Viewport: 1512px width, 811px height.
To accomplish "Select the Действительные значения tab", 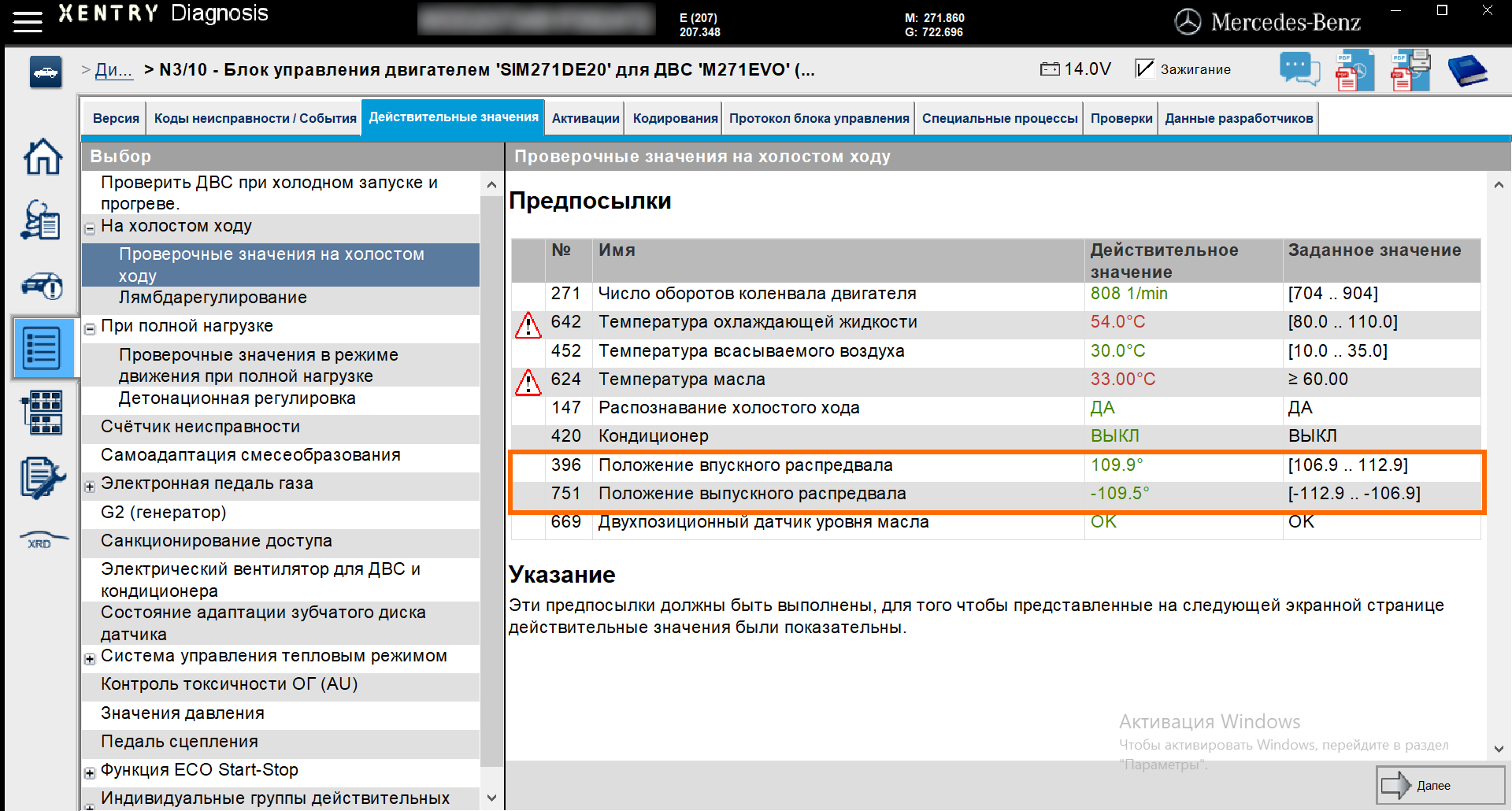I will click(x=454, y=117).
